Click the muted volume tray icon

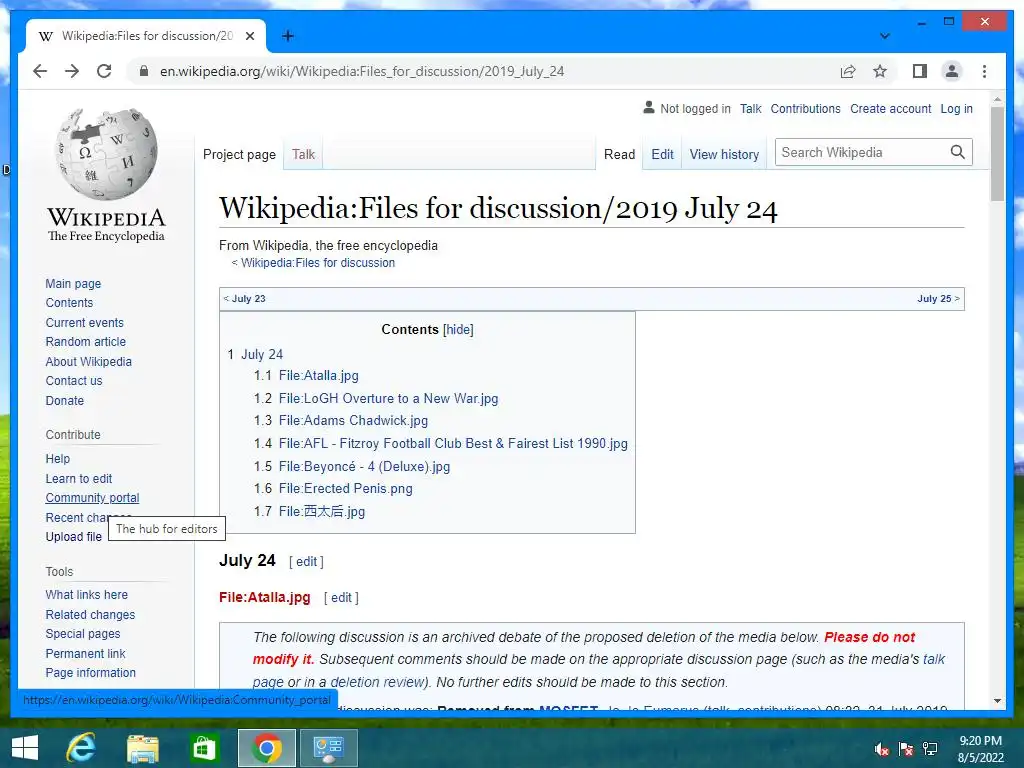[882, 749]
